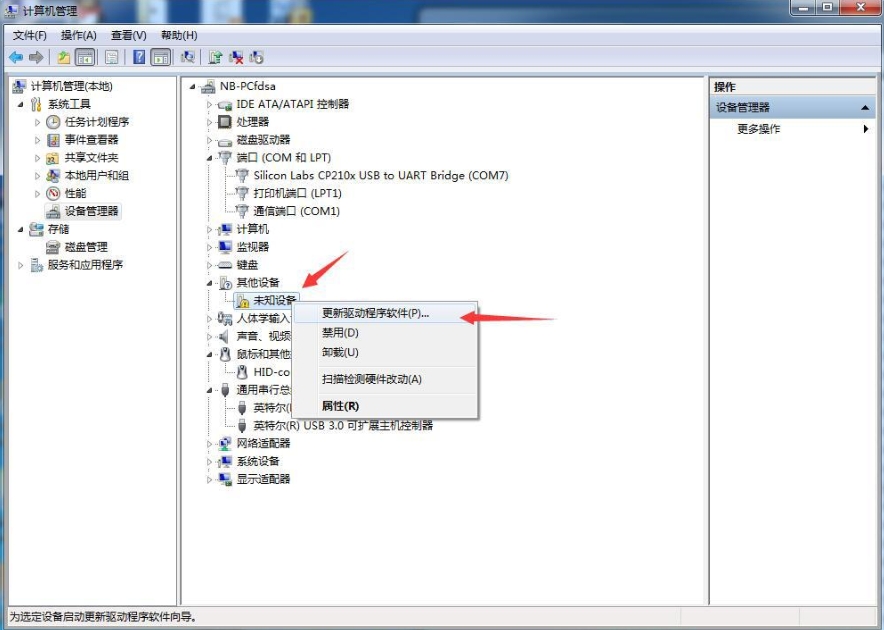
Task: Click the uninstall device red X toolbar icon
Action: pyautogui.click(x=236, y=57)
